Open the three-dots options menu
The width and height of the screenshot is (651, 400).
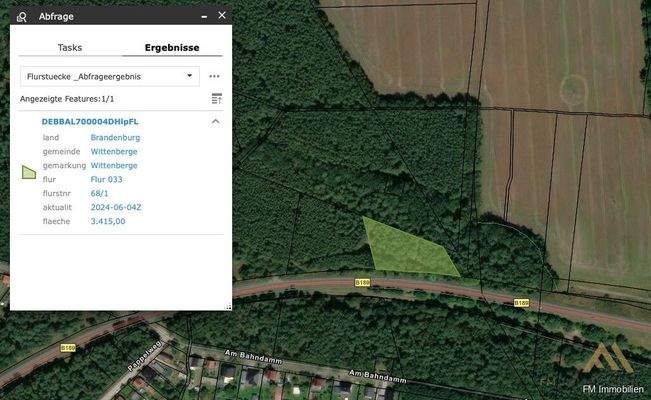point(214,76)
